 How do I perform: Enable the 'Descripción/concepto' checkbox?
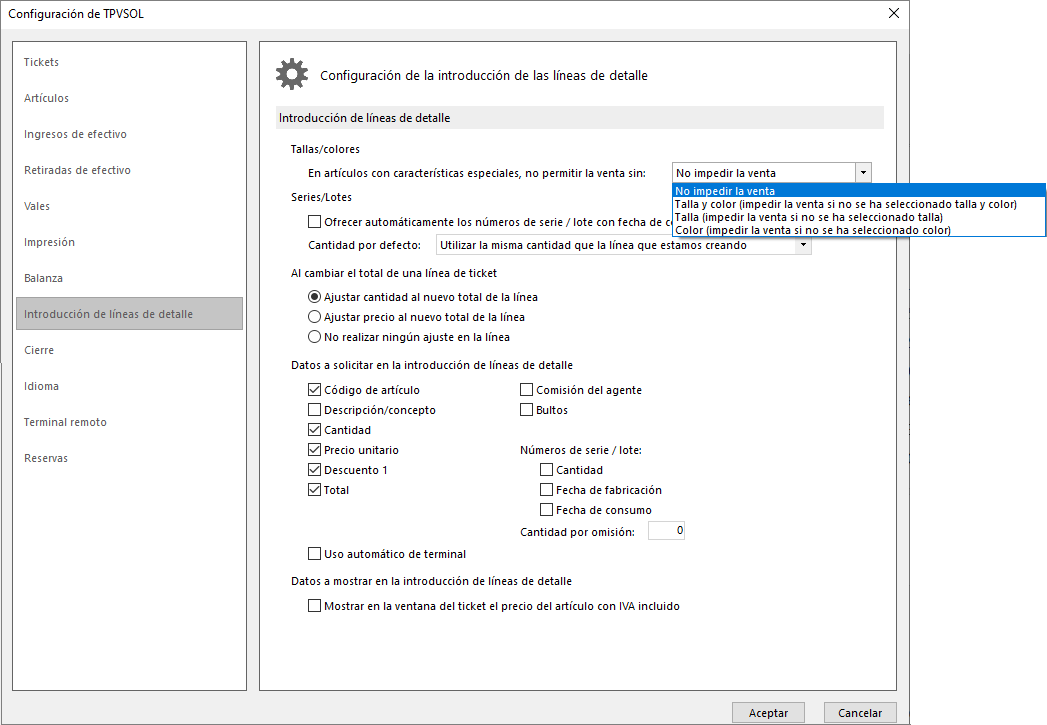coord(315,410)
